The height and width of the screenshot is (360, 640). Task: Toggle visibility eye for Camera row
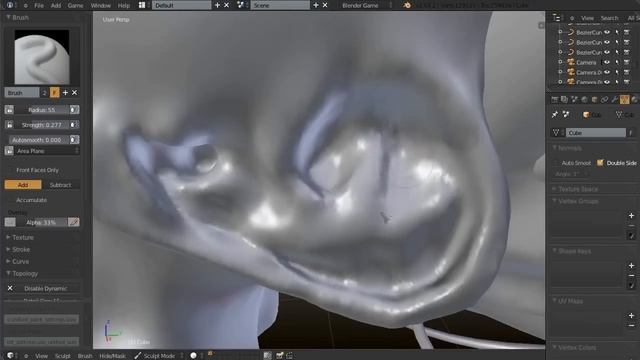pyautogui.click(x=607, y=62)
